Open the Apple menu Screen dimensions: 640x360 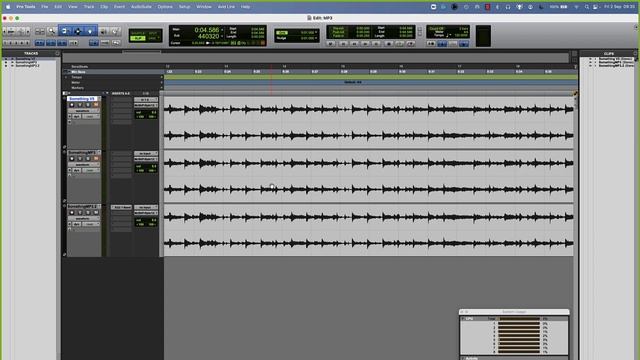pos(8,7)
